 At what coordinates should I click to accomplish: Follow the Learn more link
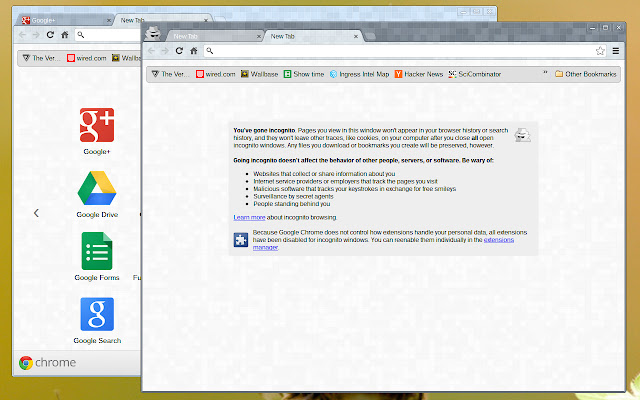(249, 218)
